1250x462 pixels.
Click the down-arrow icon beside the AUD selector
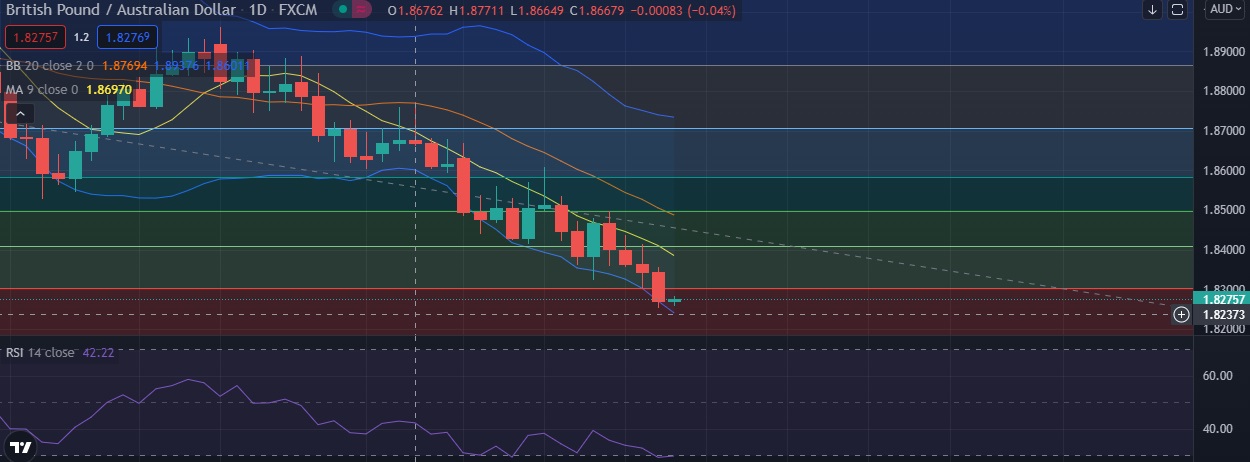click(1152, 10)
